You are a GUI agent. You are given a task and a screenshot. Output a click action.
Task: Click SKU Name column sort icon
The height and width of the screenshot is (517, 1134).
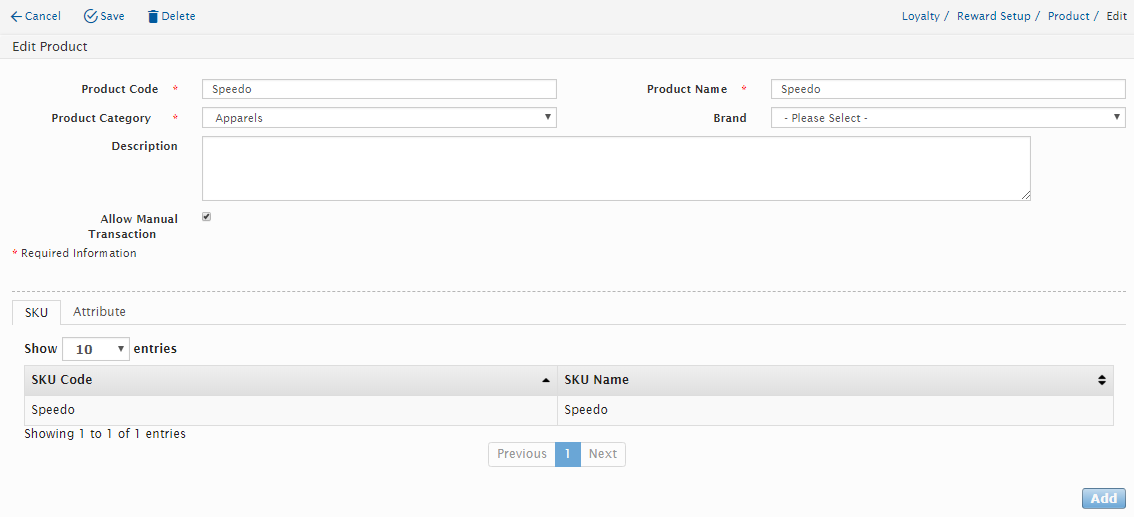coord(1101,380)
